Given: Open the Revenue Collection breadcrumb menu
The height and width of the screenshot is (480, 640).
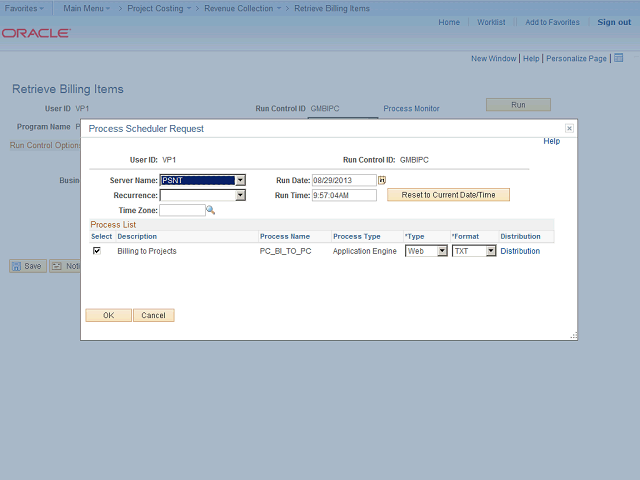Looking at the screenshot, I should tap(242, 8).
